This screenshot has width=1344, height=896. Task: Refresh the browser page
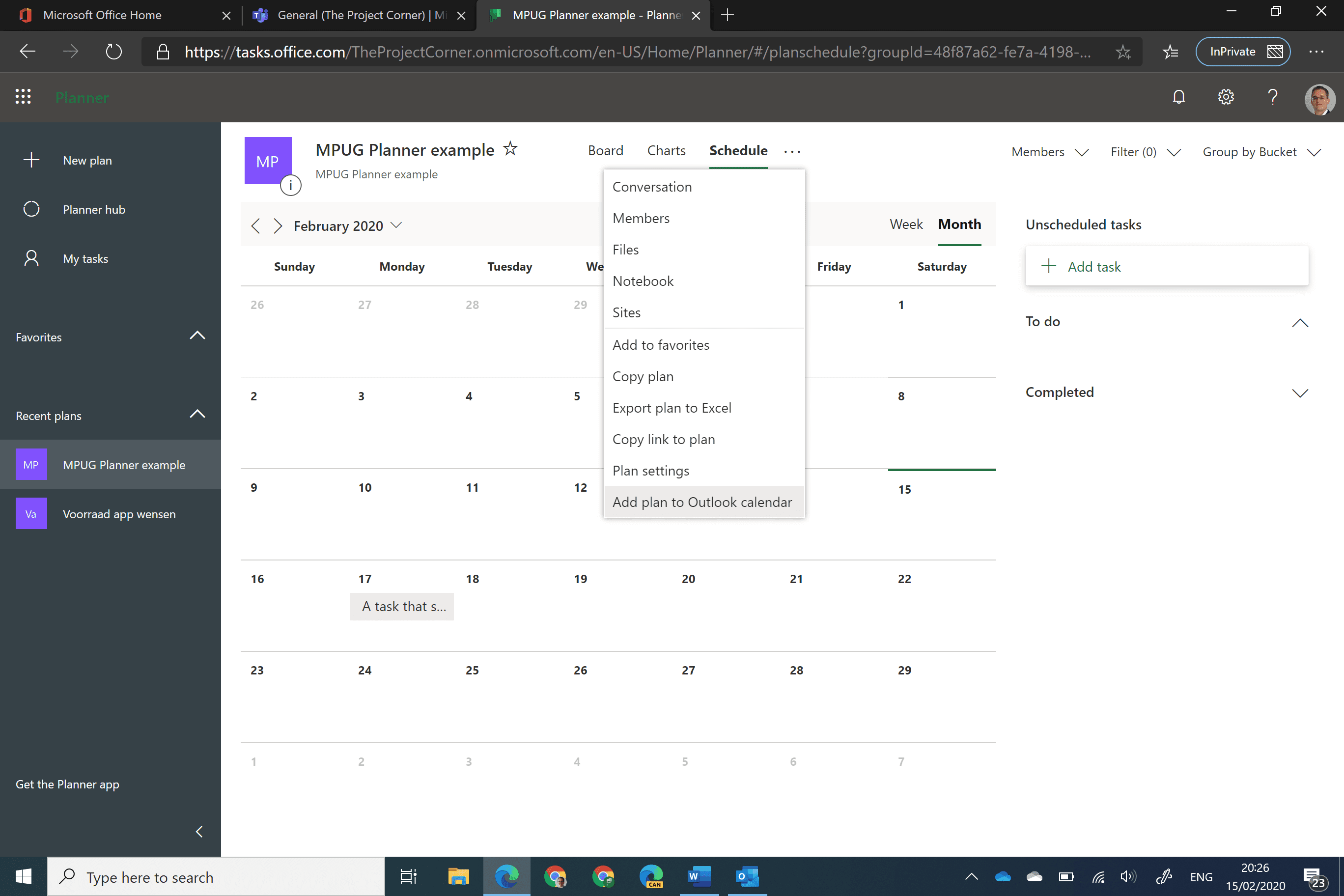coord(113,52)
